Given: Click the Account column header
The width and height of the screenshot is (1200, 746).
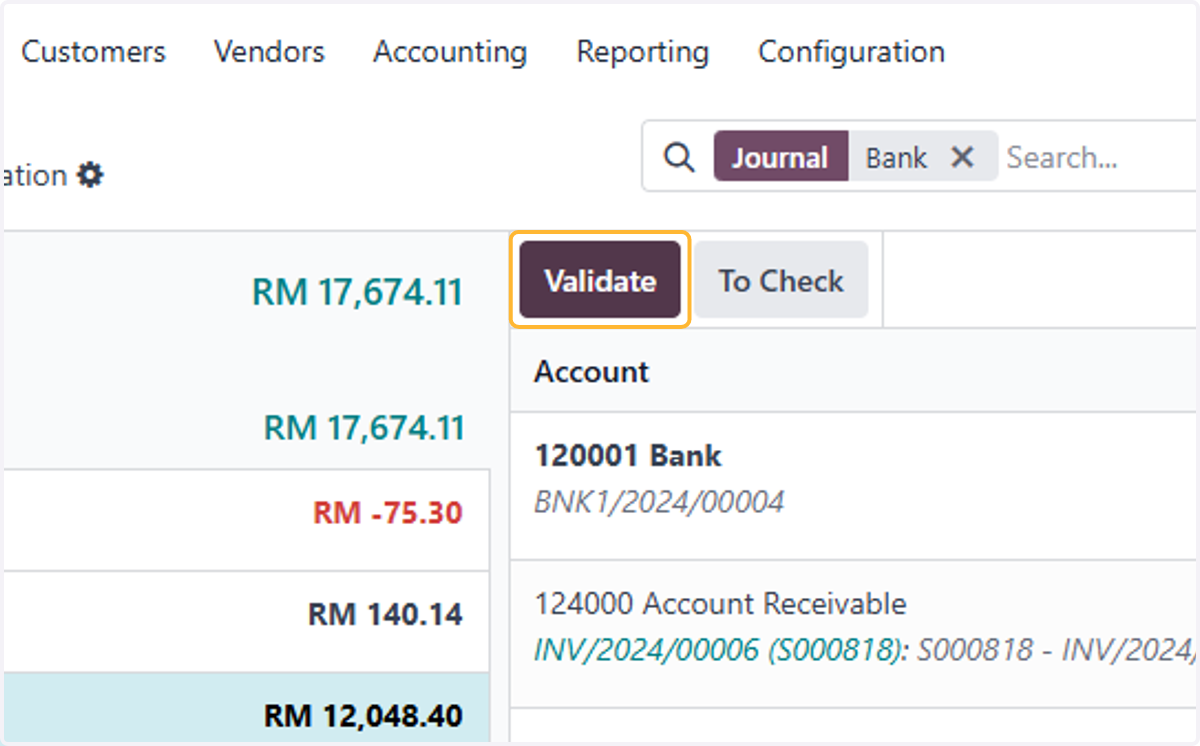Looking at the screenshot, I should coord(591,372).
